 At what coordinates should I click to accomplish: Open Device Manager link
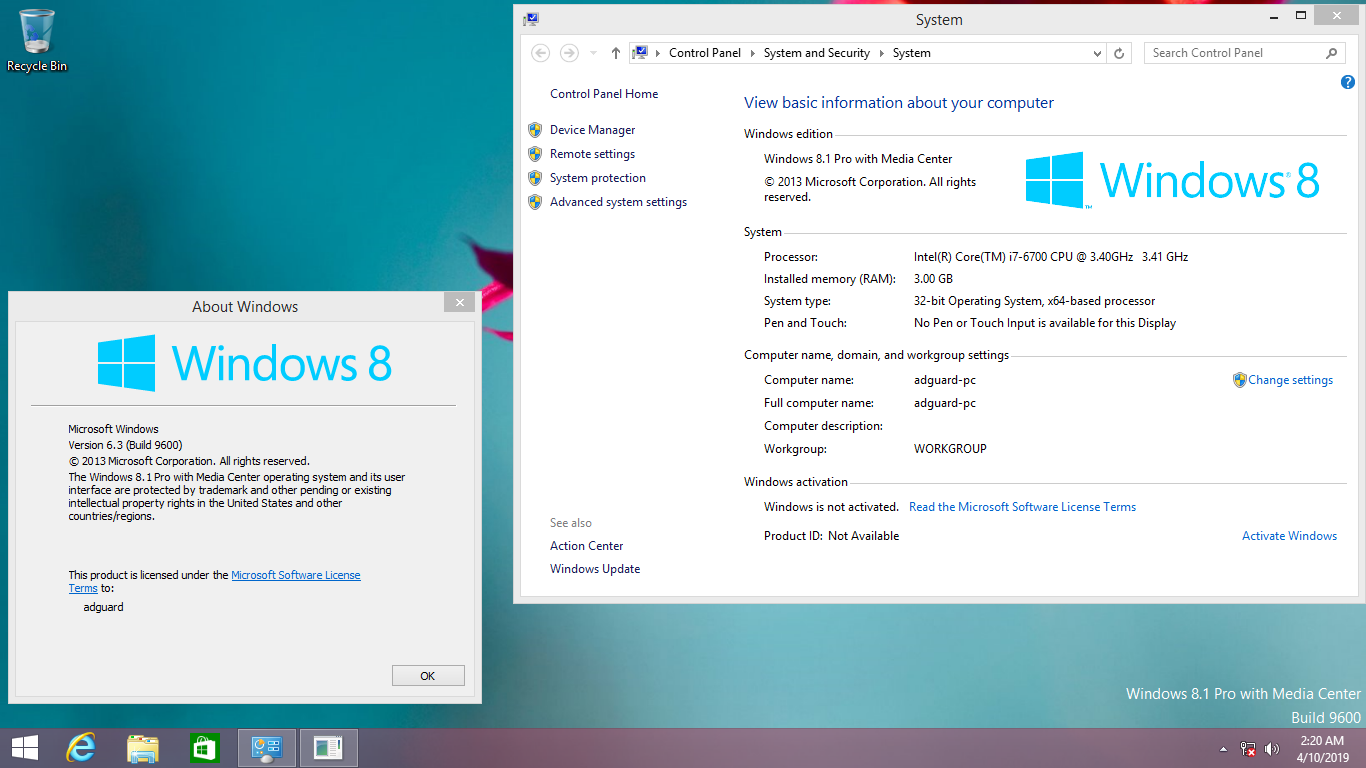click(x=592, y=130)
